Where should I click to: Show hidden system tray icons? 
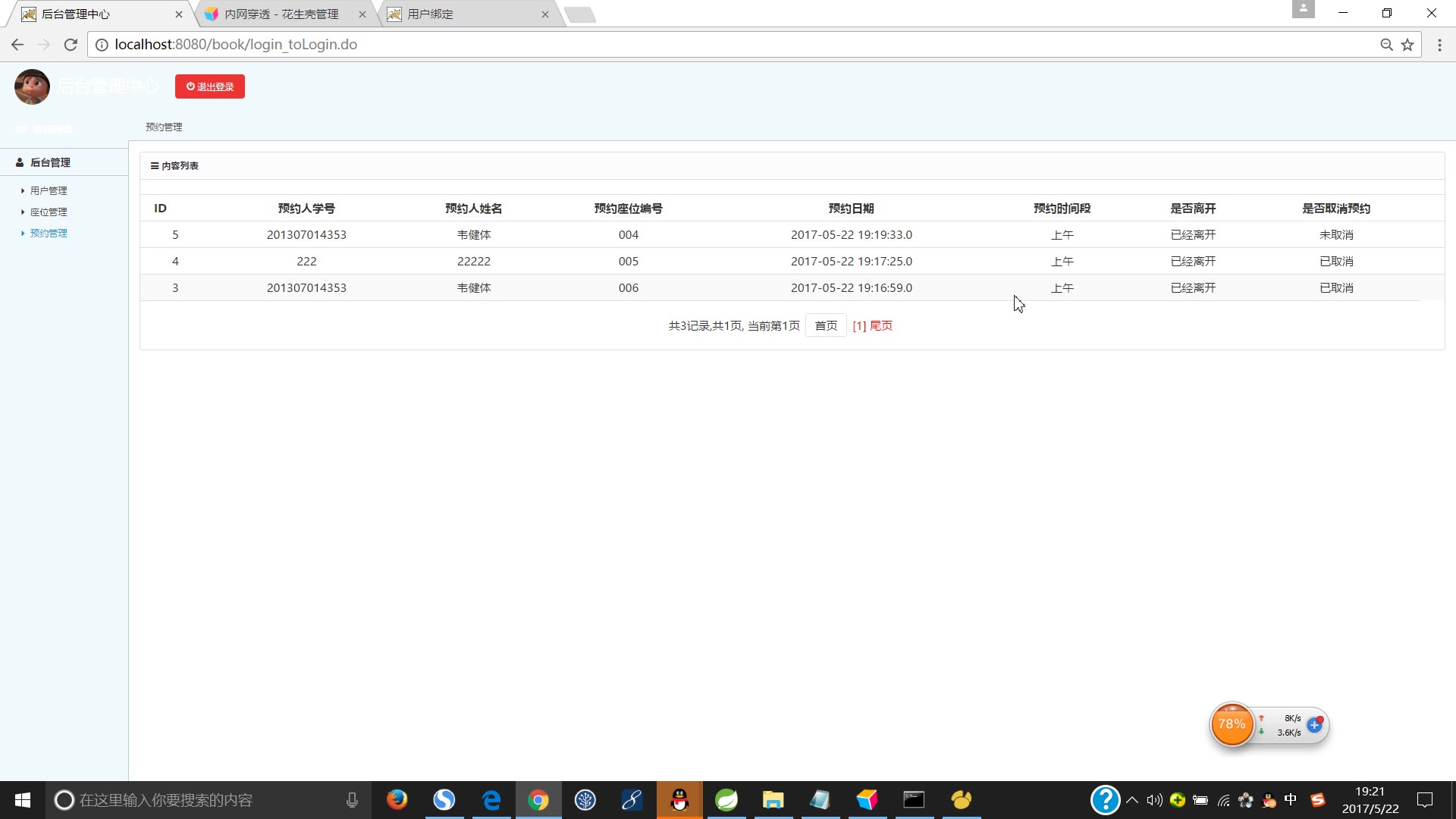[1132, 800]
